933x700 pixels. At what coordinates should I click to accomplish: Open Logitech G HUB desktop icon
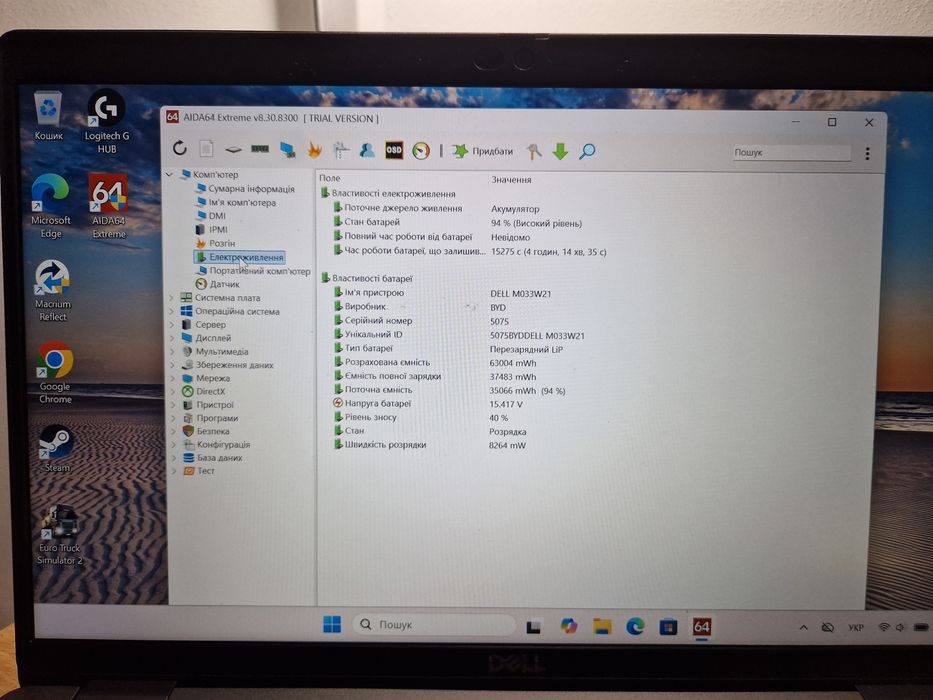(x=107, y=121)
